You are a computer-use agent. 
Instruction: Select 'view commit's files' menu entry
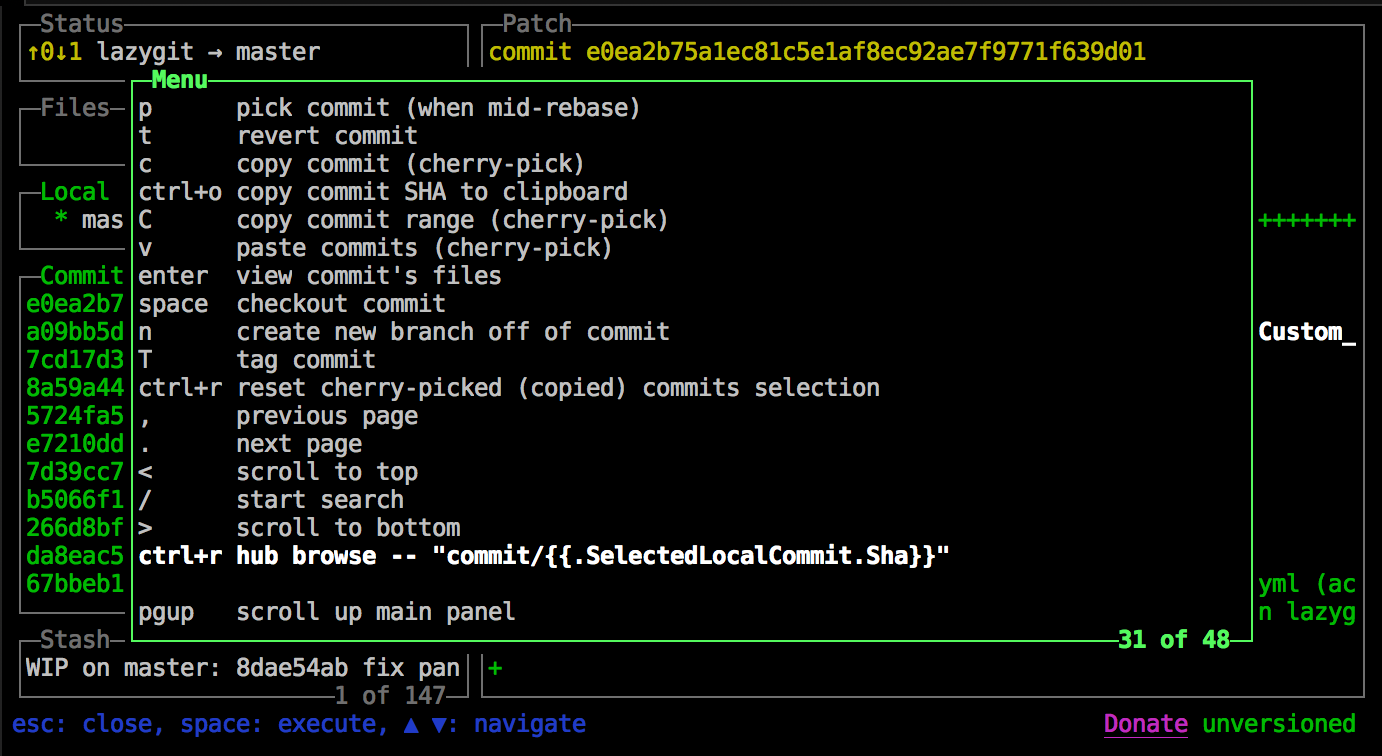tap(692, 275)
